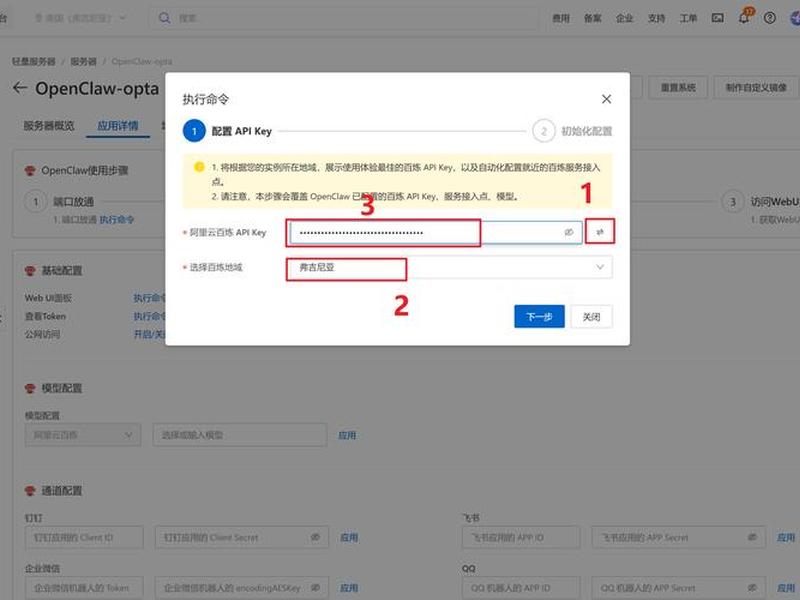Screen dimensions: 800x600
Task: Toggle visibility eye for 飞书 APP Secret
Action: (752, 537)
